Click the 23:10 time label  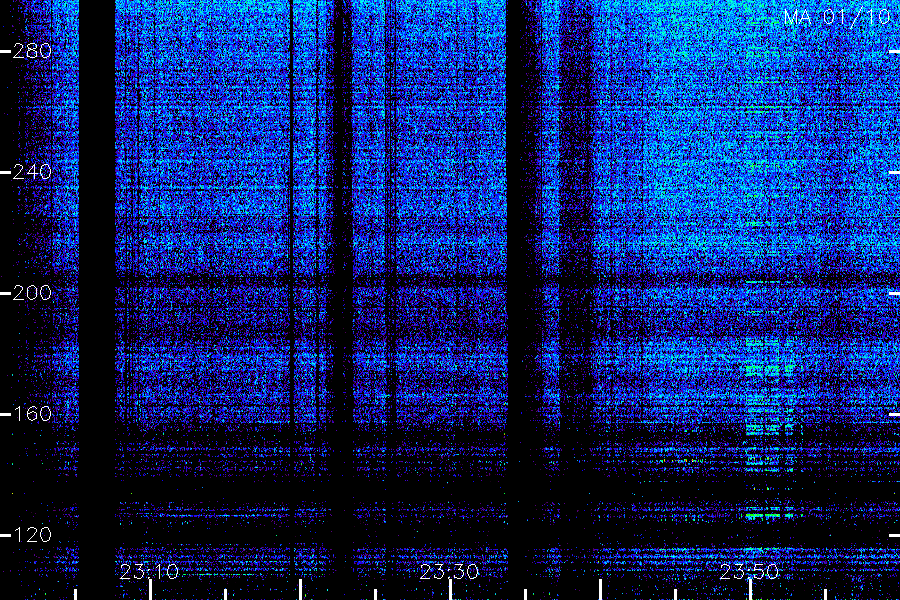[x=149, y=572]
